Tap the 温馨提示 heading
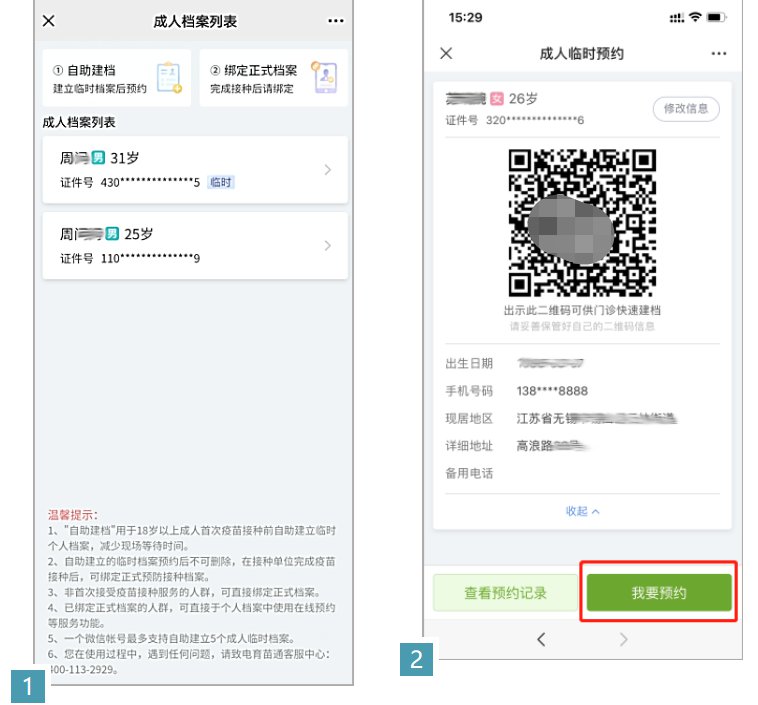This screenshot has height=705, width=758. [x=73, y=515]
